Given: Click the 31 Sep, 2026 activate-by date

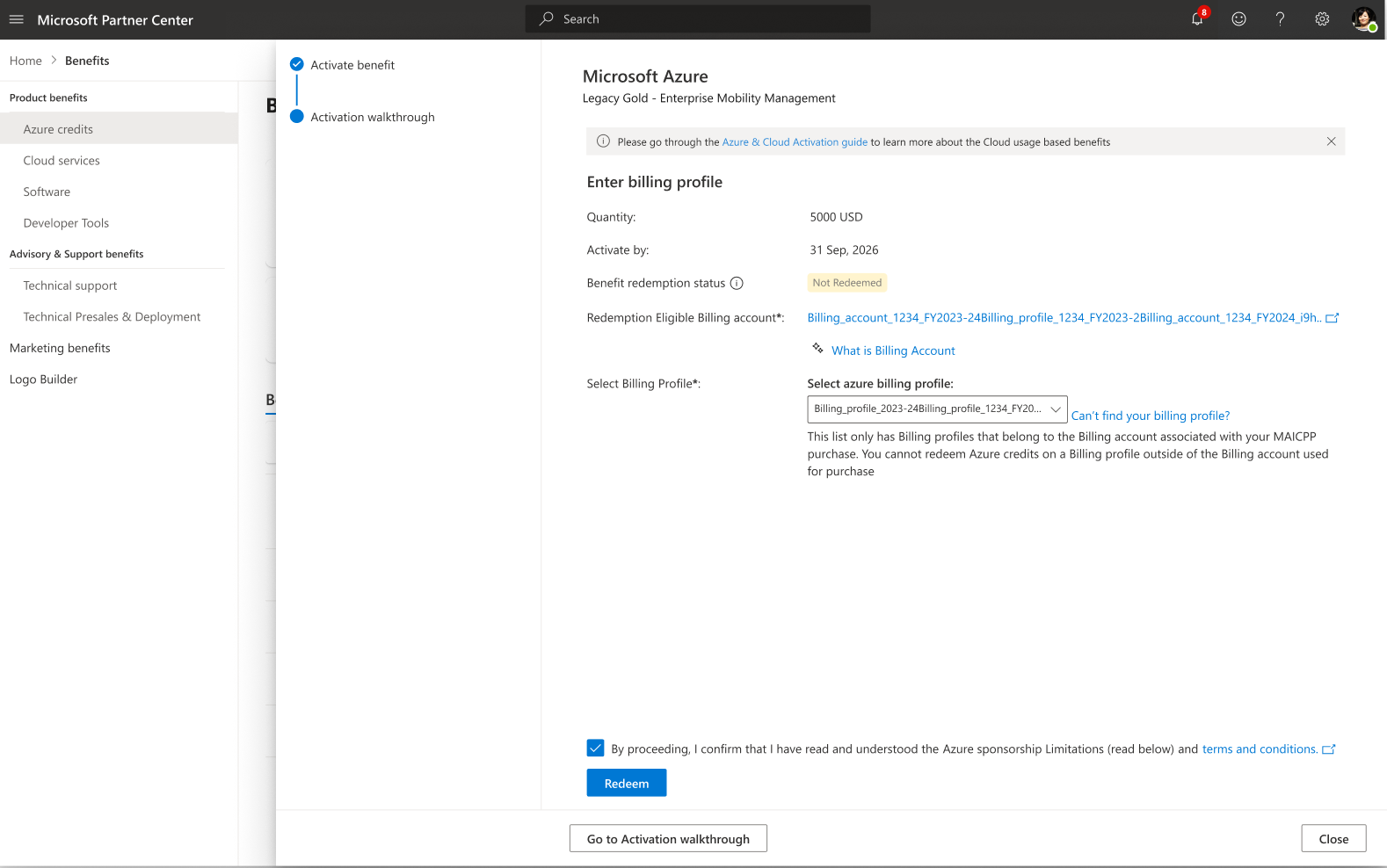Looking at the screenshot, I should 845,250.
